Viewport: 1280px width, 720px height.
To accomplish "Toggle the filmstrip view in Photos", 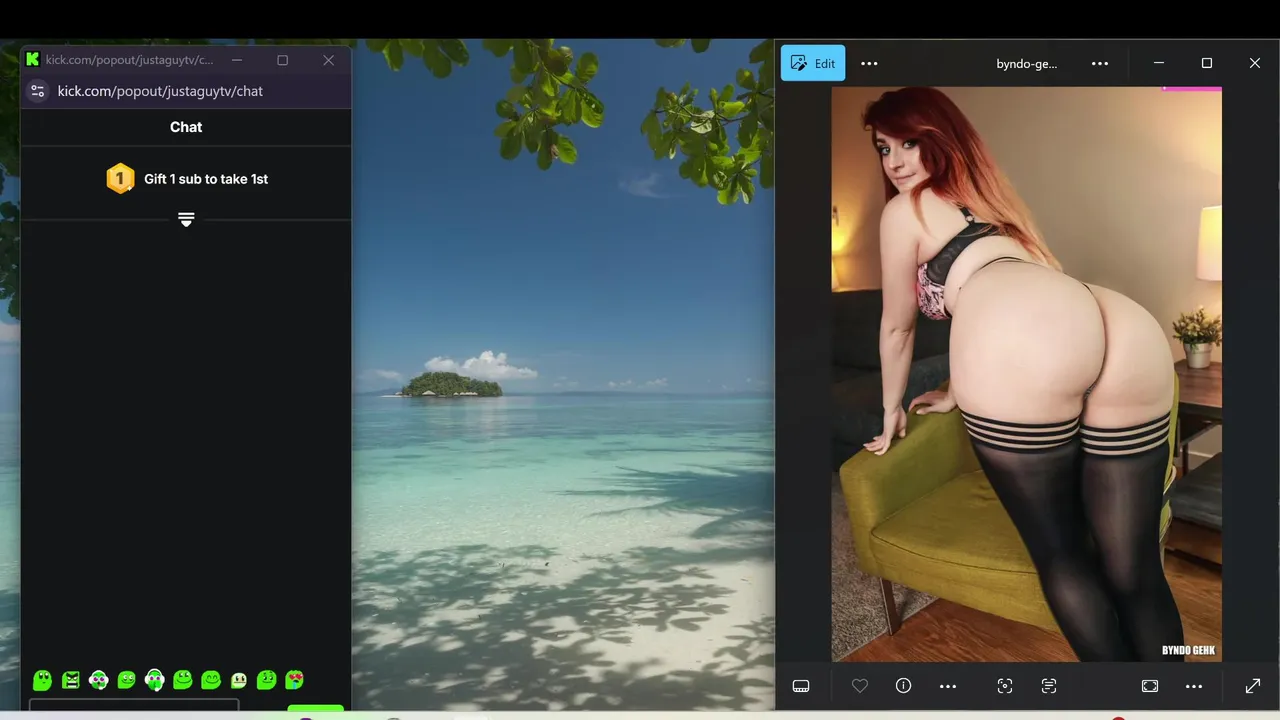I will point(801,686).
